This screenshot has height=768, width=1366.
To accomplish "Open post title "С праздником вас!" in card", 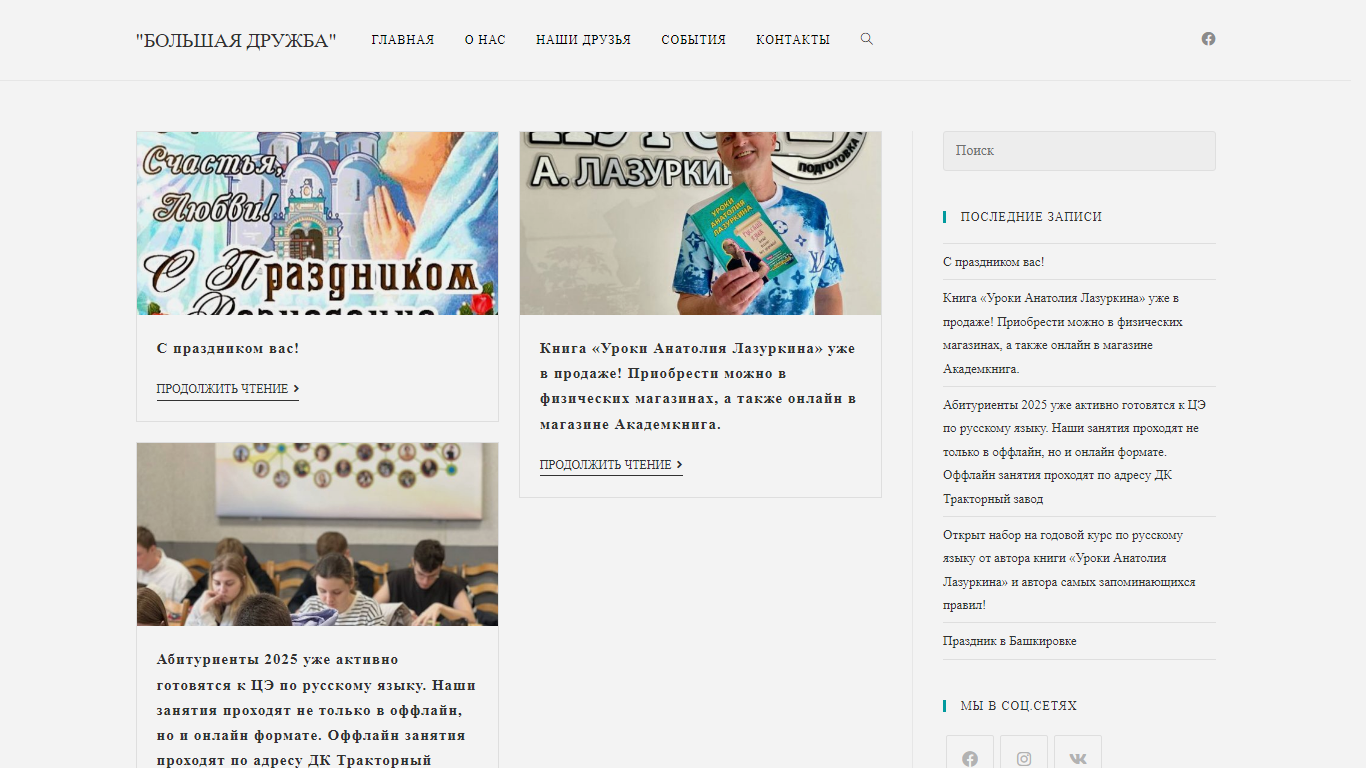I will [x=228, y=349].
